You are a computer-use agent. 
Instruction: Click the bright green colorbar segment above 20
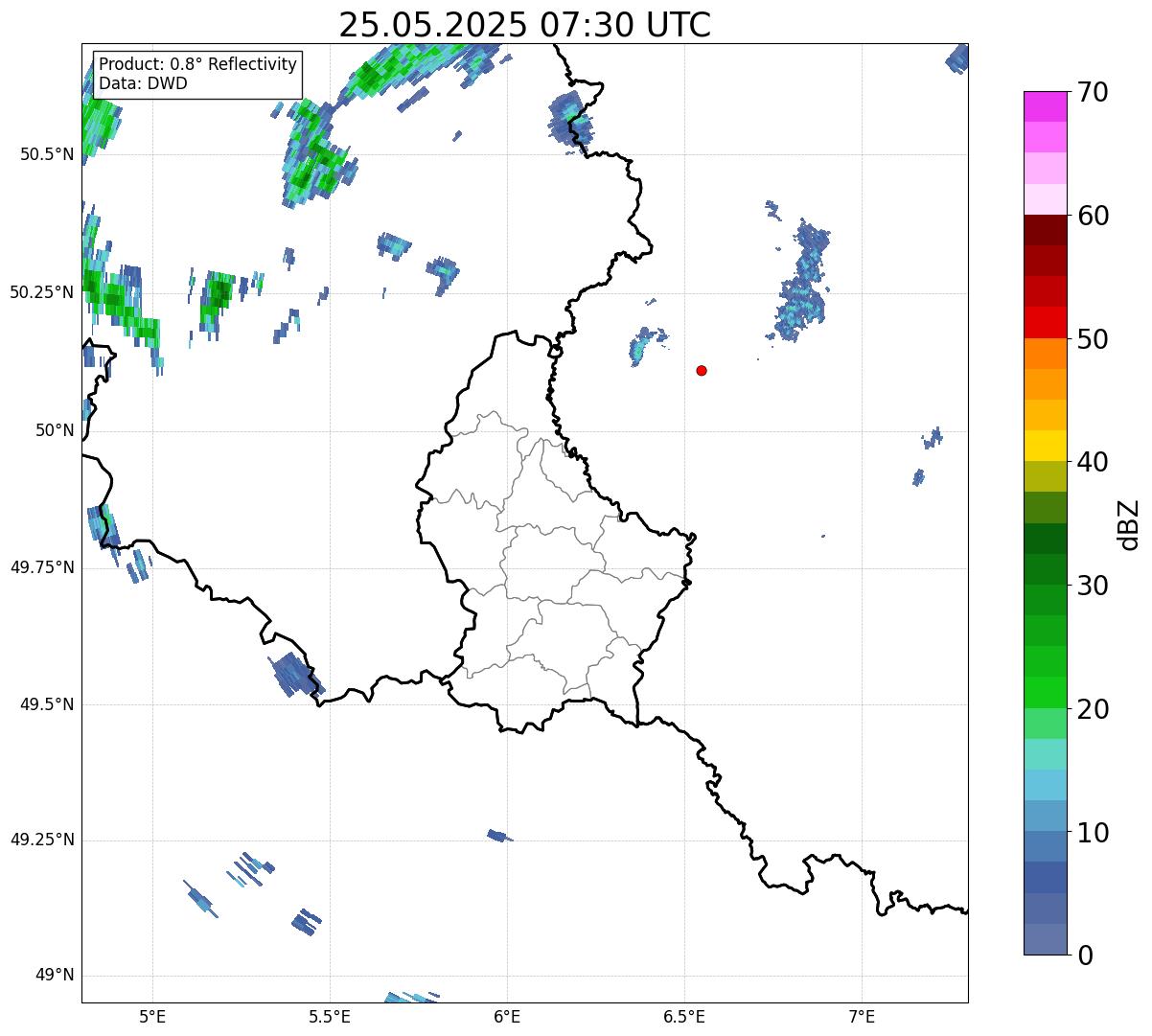click(1046, 692)
